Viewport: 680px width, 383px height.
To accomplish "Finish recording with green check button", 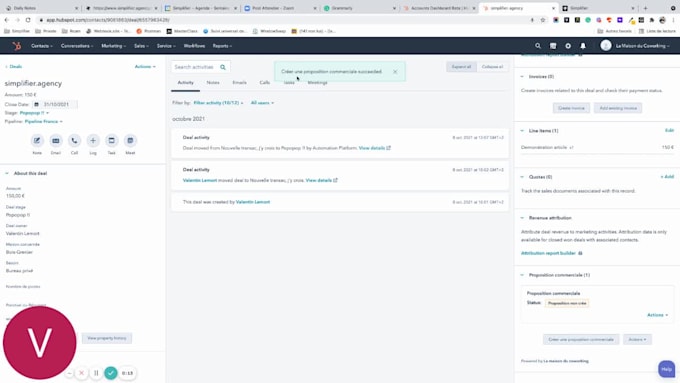I will (111, 373).
